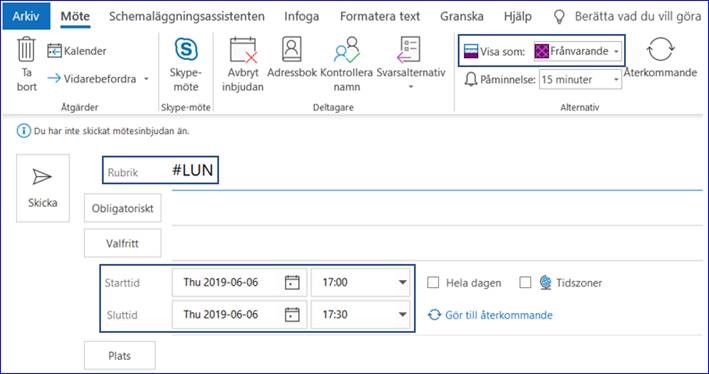Screen dimensions: 709x374
Task: Expand the Svarsalternativ dropdown arrow
Action: click(x=411, y=87)
